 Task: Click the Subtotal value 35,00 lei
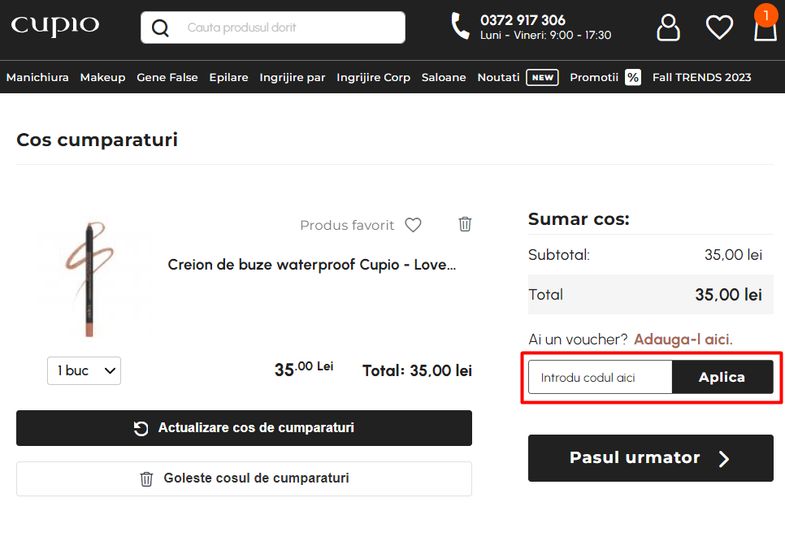coord(733,255)
